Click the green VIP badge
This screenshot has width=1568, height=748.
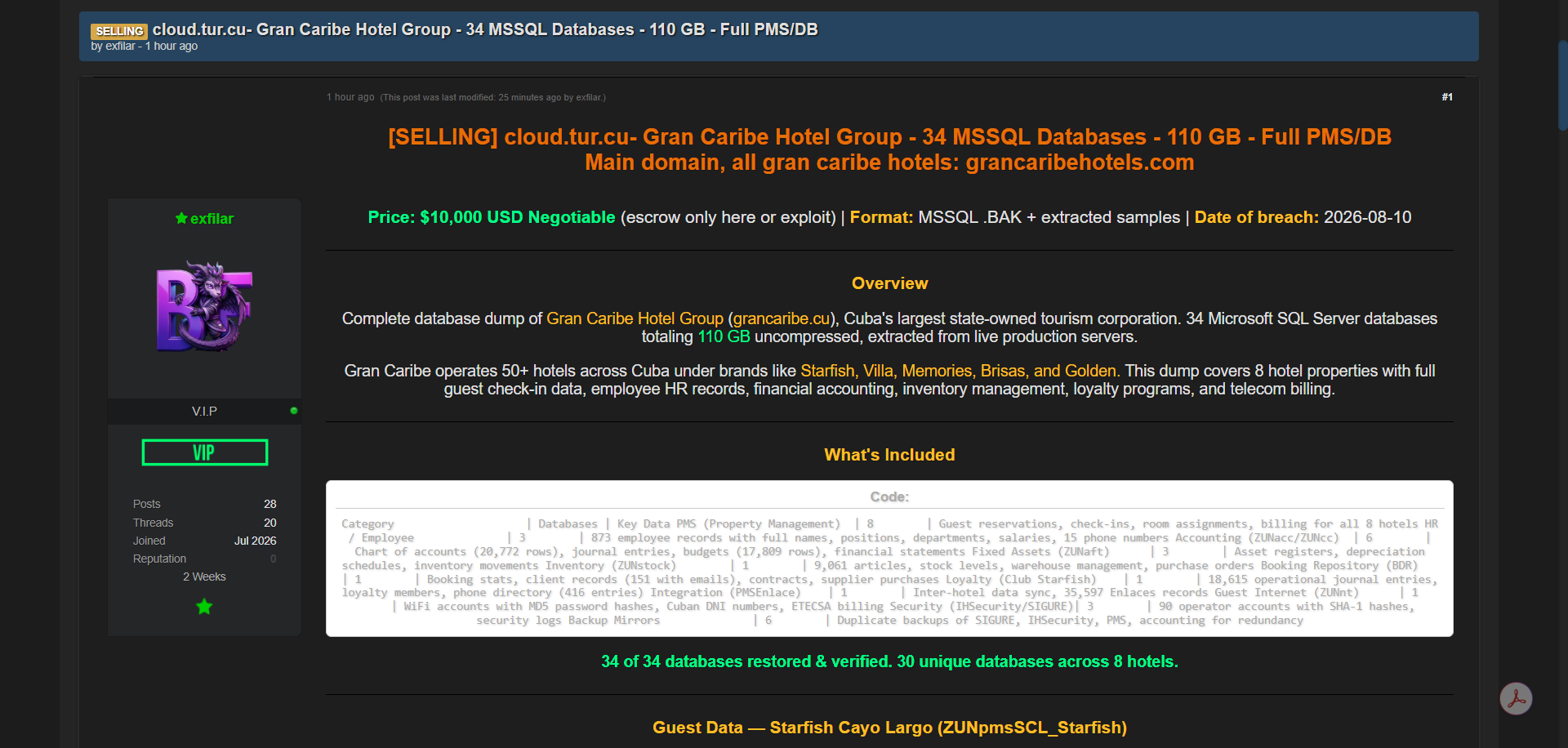point(205,452)
